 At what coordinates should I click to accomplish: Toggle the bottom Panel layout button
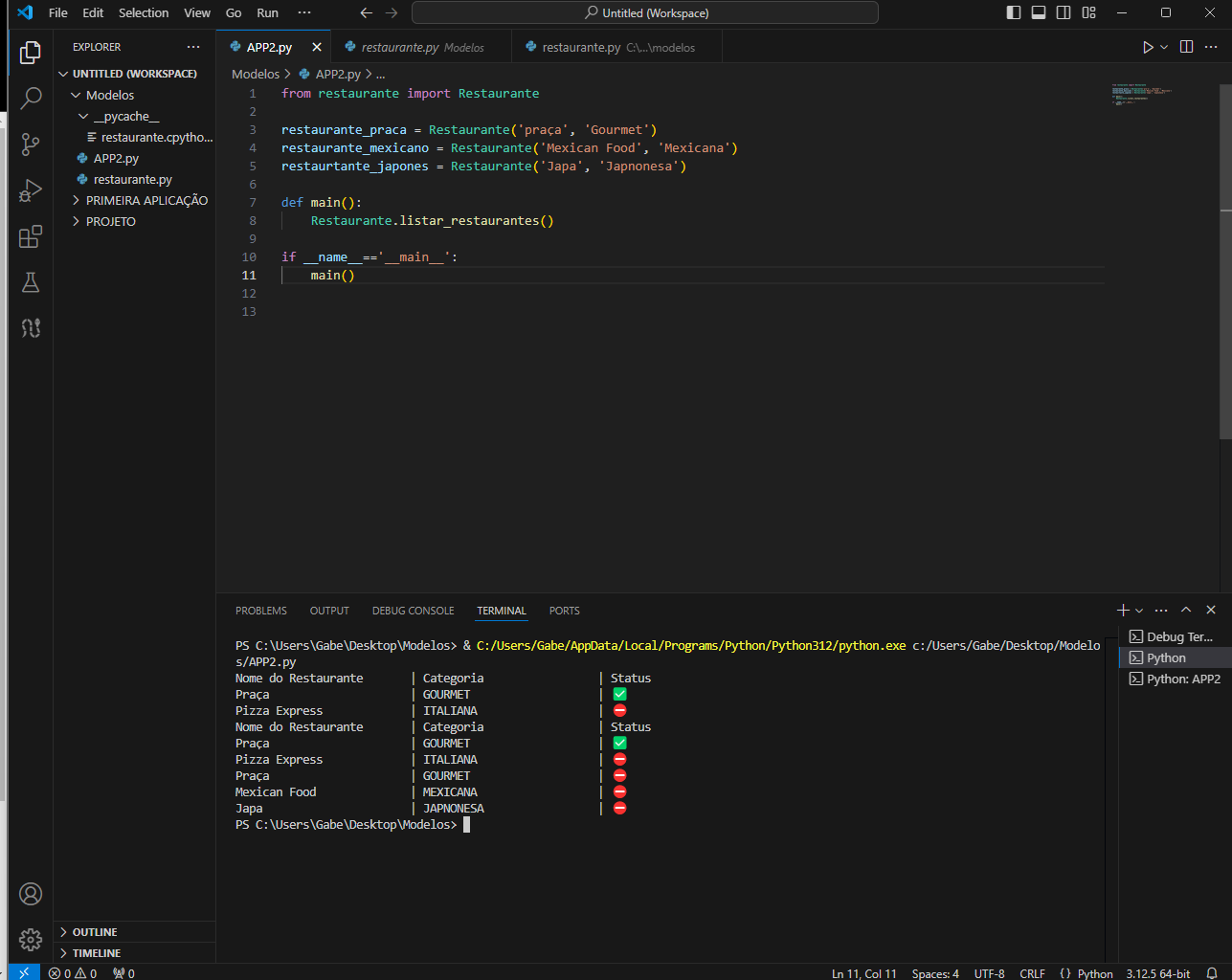pos(1039,12)
